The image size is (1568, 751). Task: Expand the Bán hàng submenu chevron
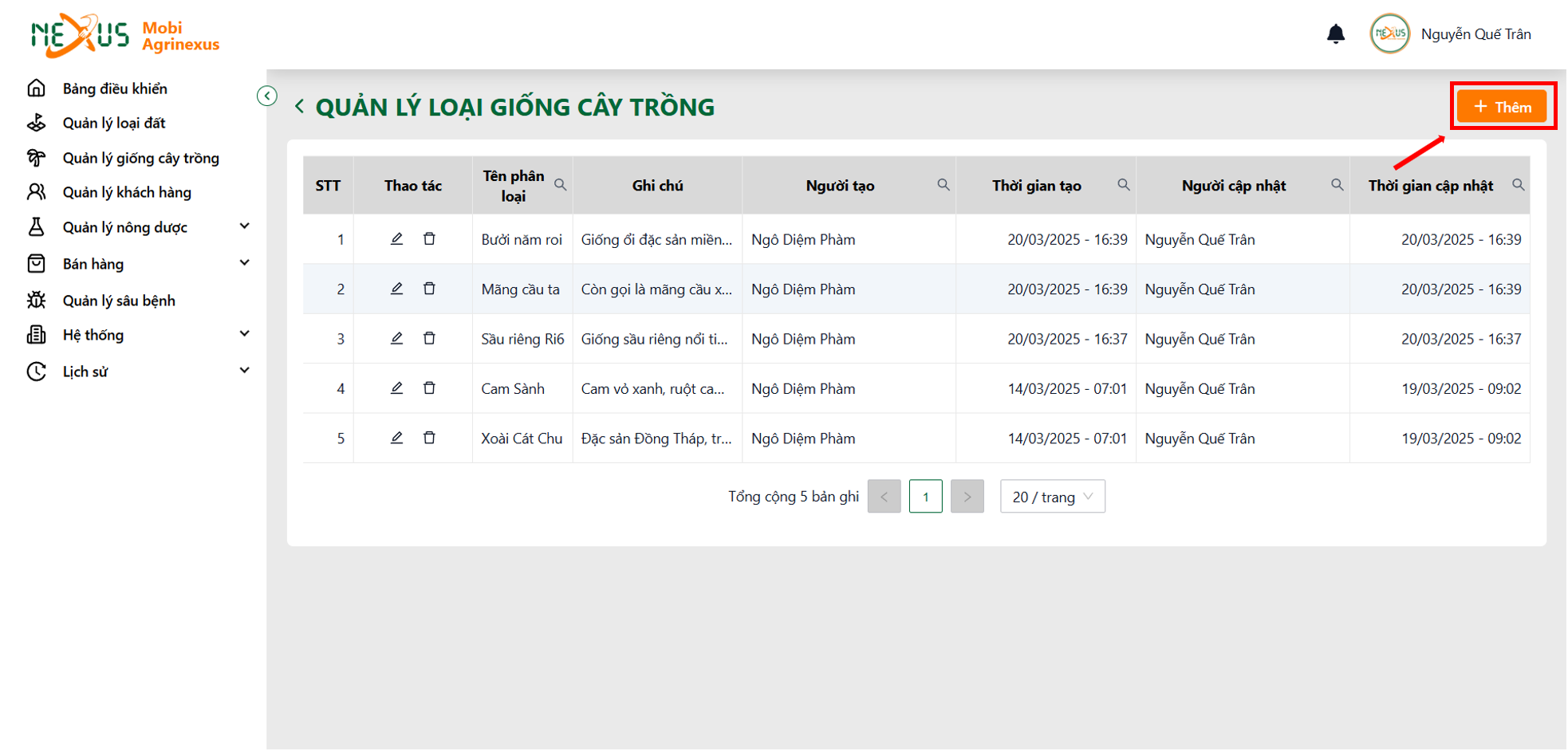[245, 263]
